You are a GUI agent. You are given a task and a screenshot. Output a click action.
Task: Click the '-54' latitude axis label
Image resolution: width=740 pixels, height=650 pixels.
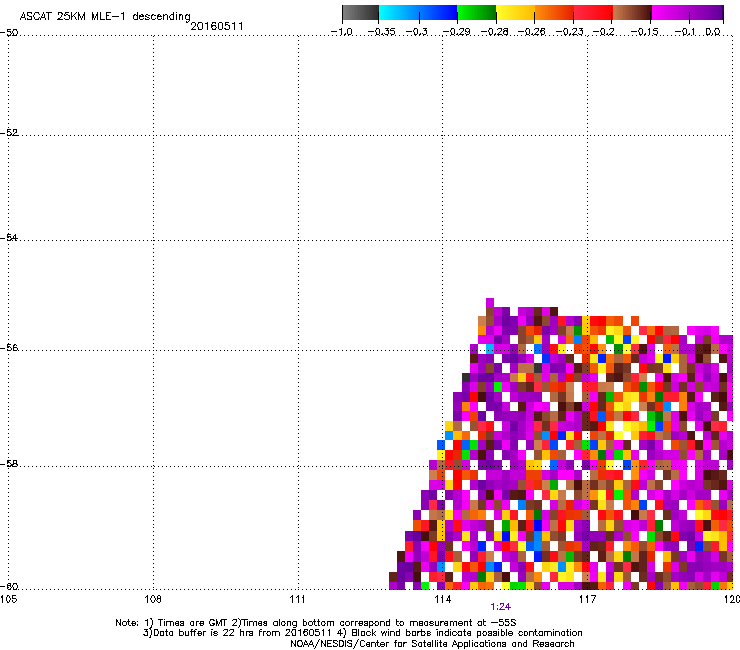pyautogui.click(x=9, y=237)
